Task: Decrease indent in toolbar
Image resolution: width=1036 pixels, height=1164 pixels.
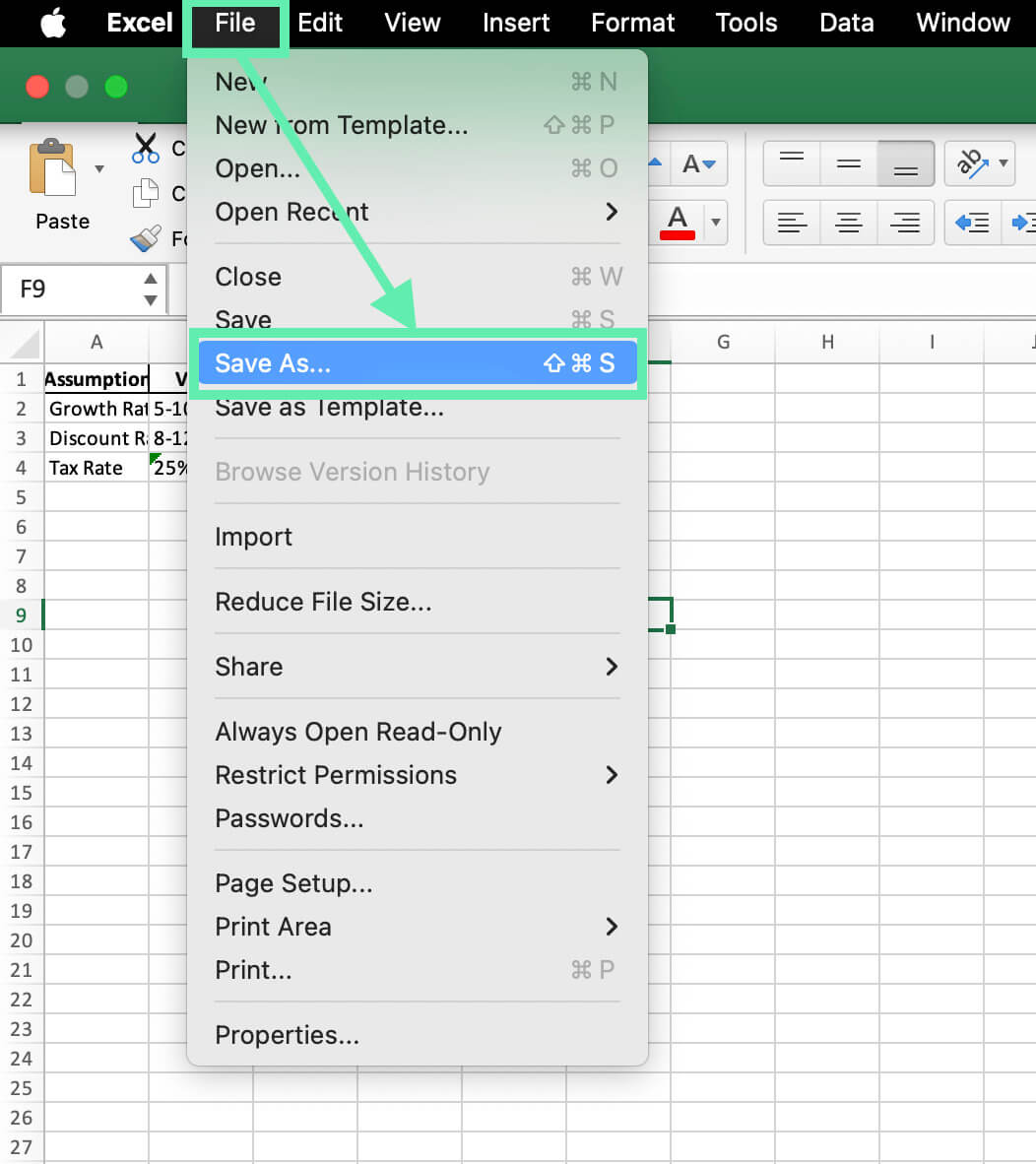Action: coord(972,222)
